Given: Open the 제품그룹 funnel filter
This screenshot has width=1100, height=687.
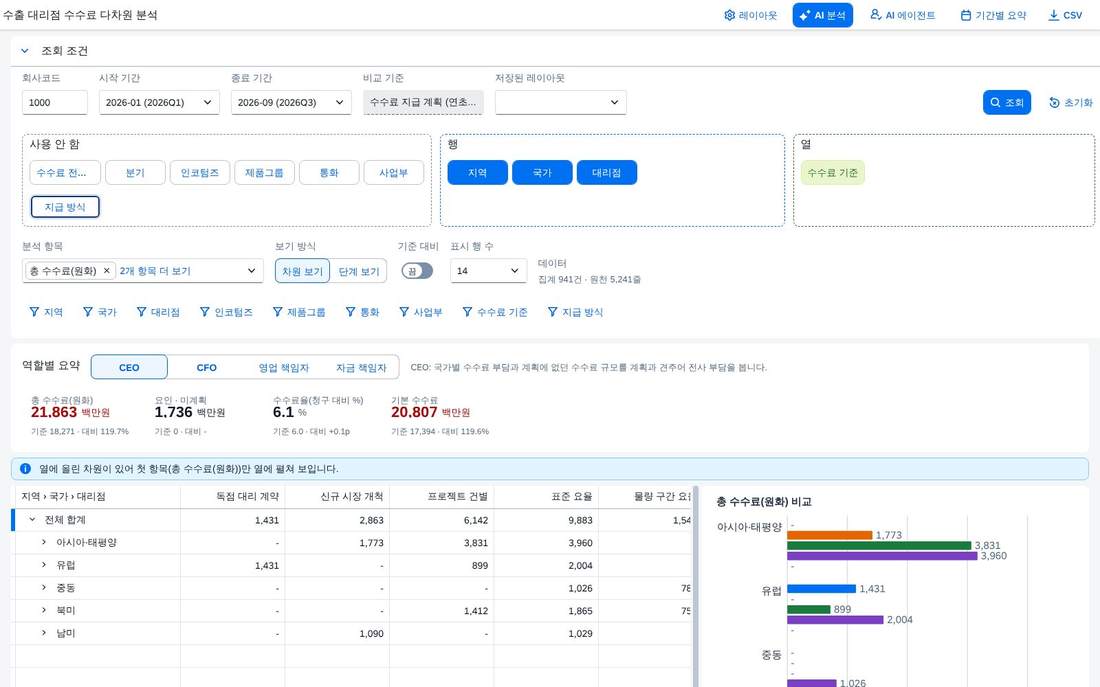Looking at the screenshot, I should [299, 312].
